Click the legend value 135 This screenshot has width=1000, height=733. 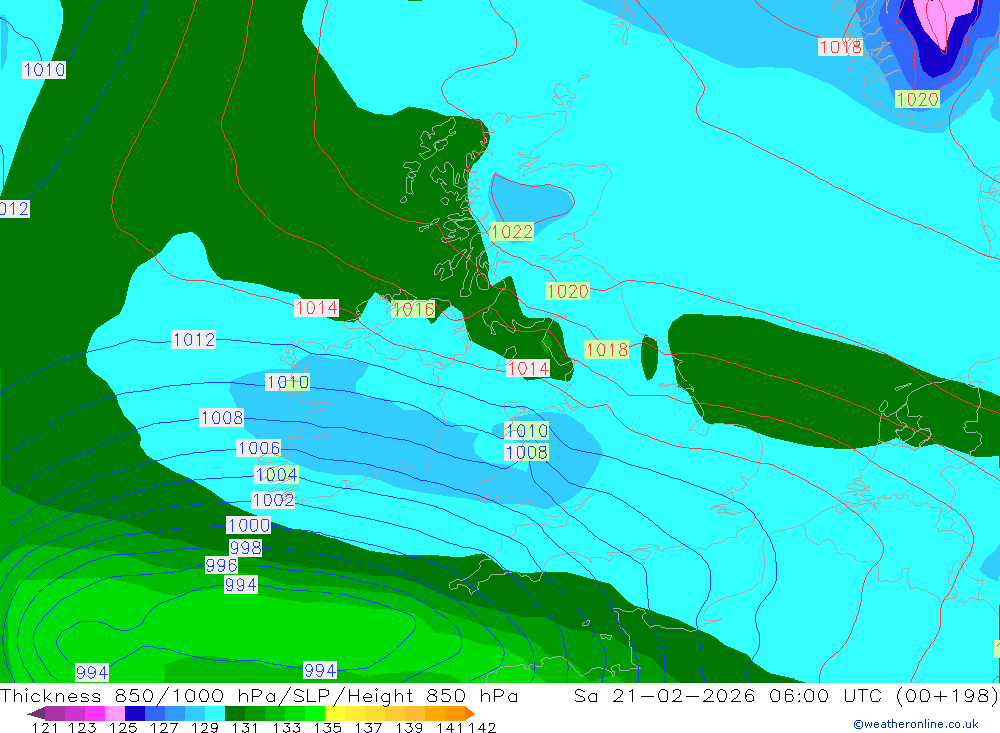(x=327, y=727)
